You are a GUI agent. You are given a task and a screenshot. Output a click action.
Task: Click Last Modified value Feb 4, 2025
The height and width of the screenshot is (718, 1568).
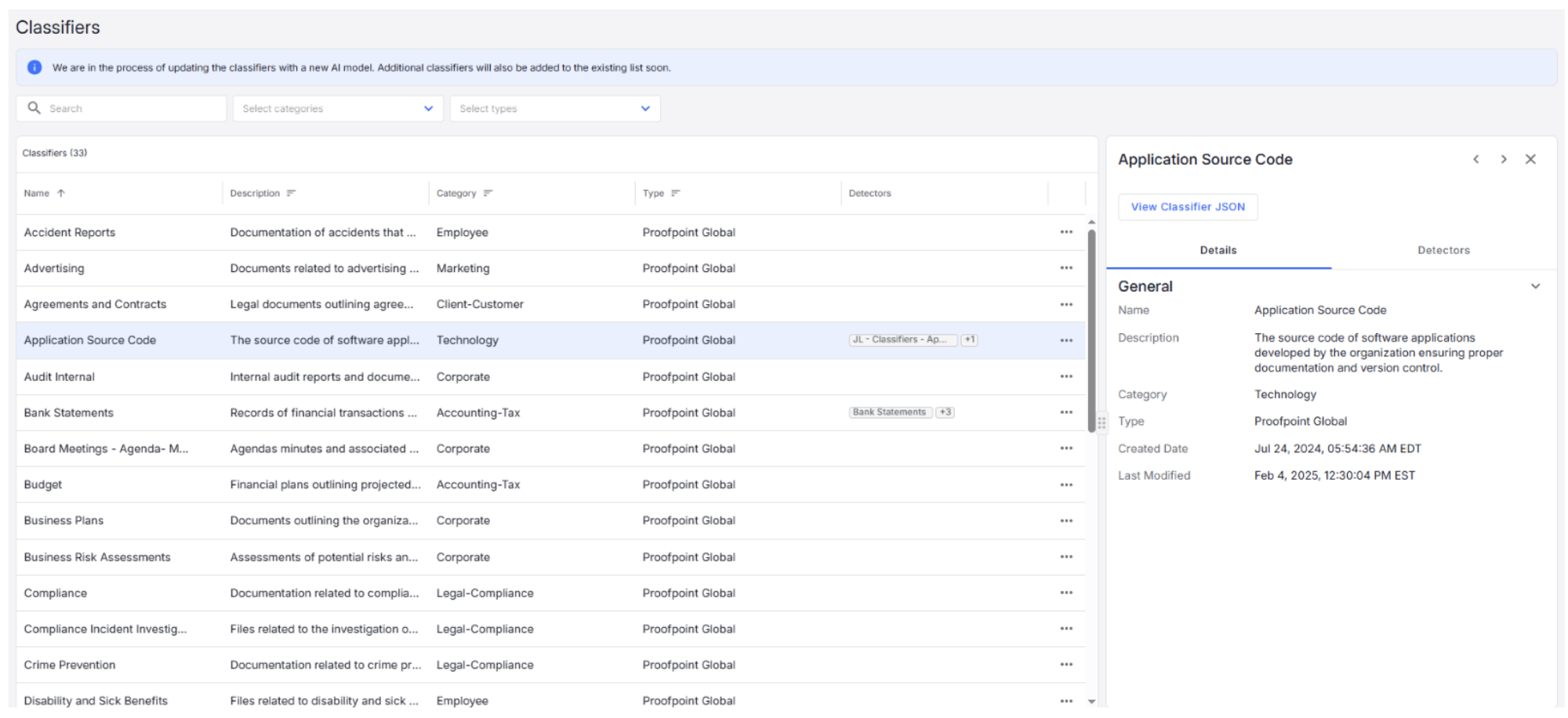(x=1334, y=475)
